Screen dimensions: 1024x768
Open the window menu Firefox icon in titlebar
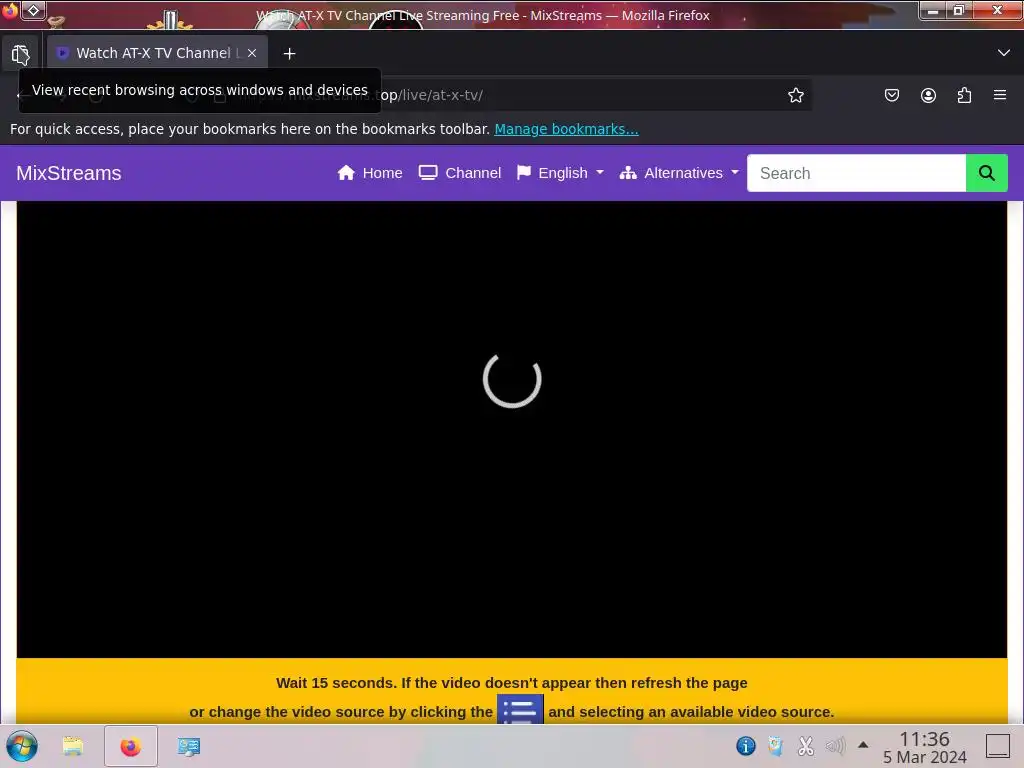[10, 10]
